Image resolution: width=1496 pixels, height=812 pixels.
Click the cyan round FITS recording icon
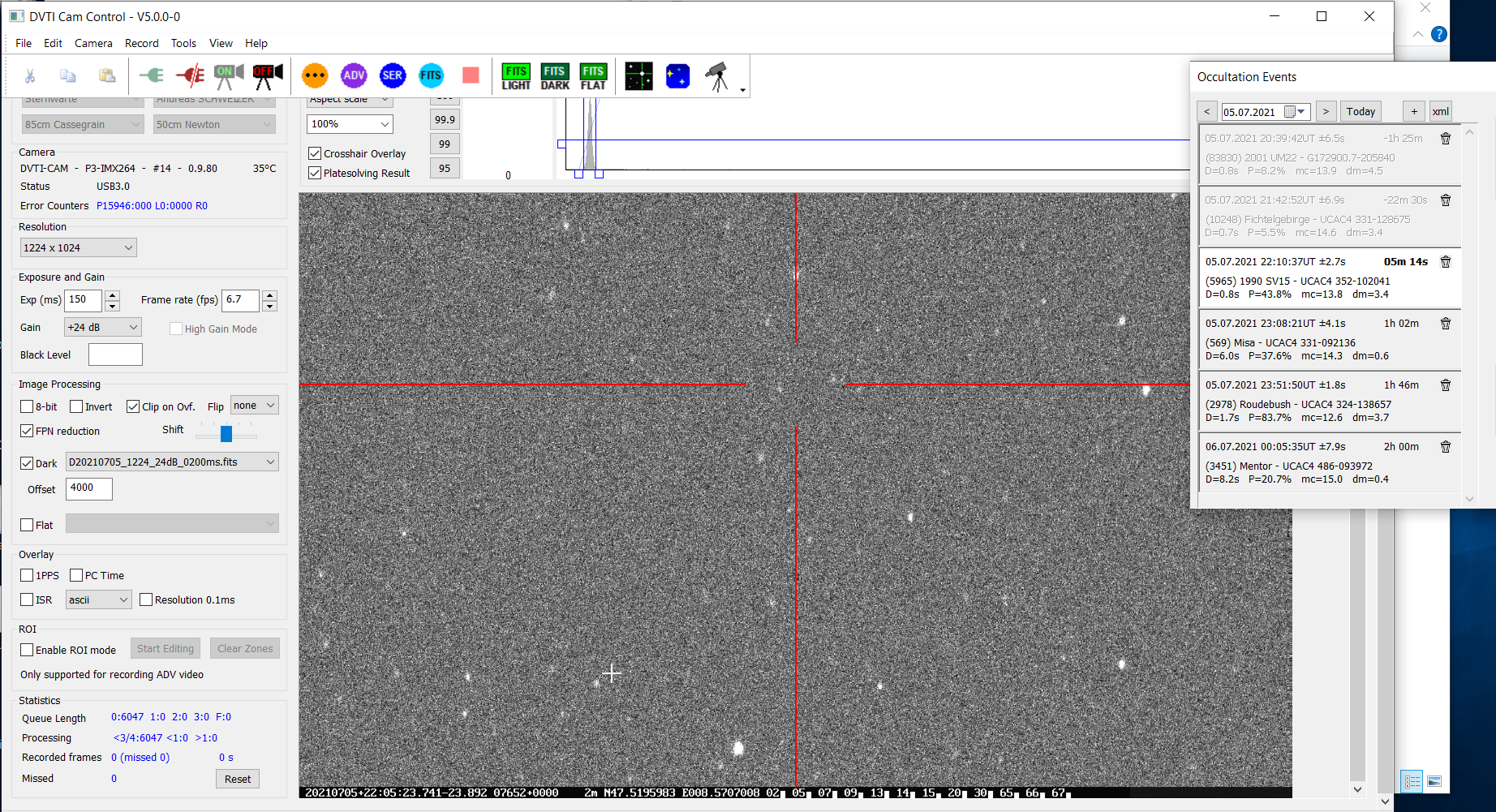(x=431, y=76)
